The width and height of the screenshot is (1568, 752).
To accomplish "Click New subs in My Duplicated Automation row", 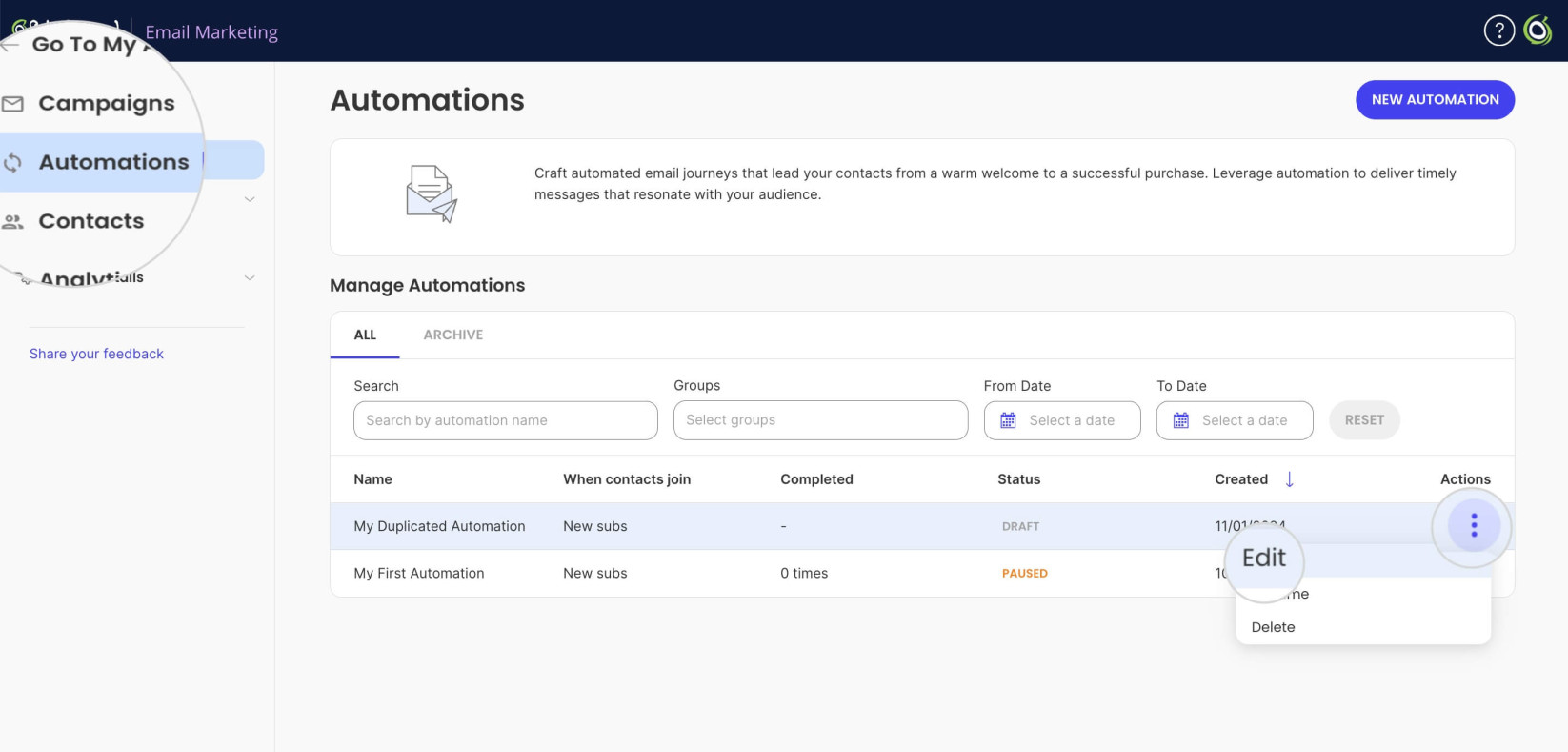I will (594, 526).
